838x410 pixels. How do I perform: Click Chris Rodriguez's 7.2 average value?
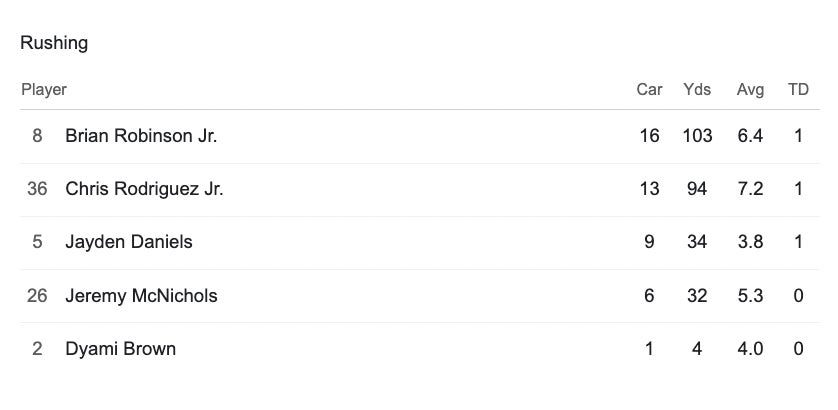[750, 188]
